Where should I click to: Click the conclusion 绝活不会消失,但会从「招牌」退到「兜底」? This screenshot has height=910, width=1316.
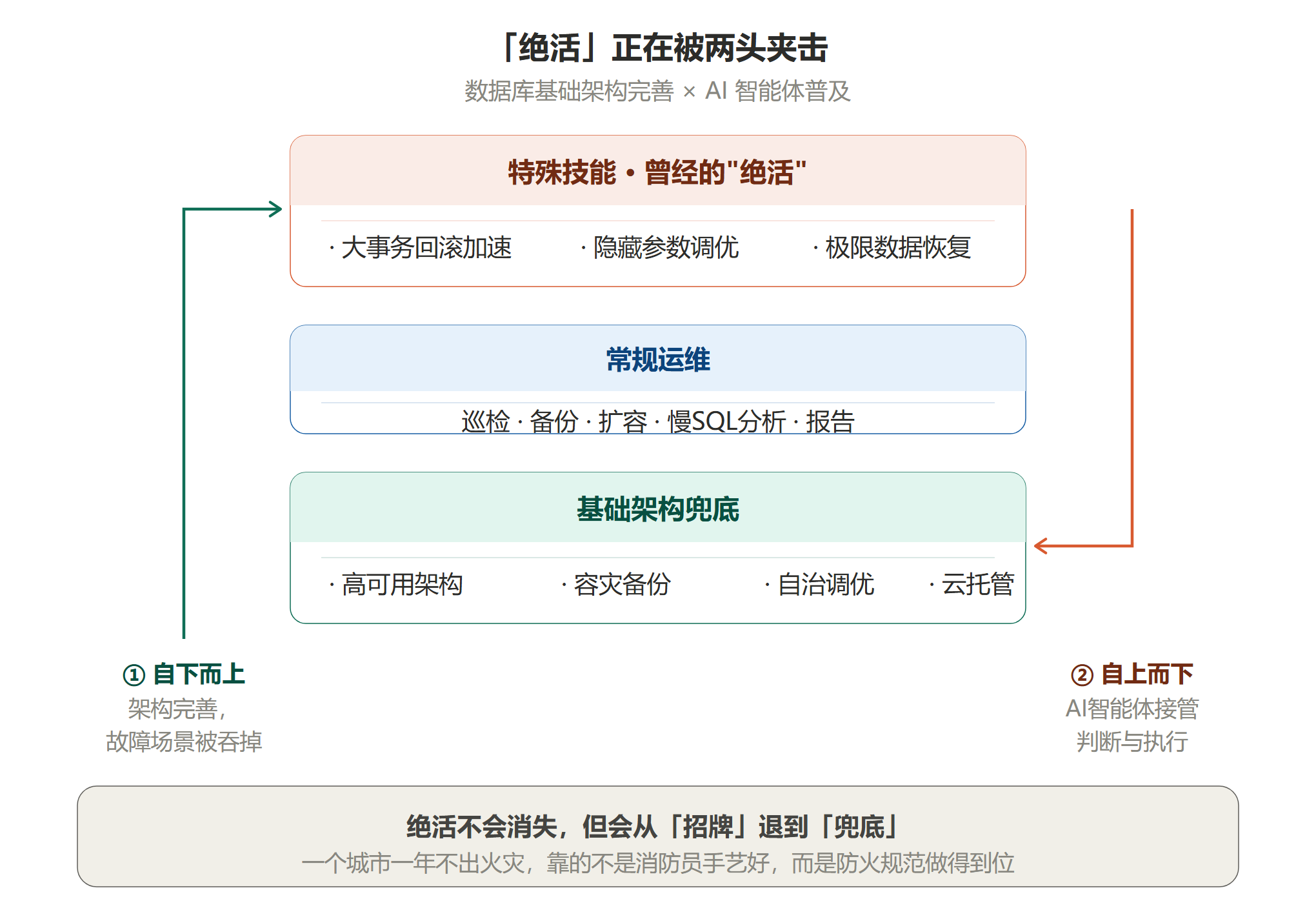pos(653,827)
